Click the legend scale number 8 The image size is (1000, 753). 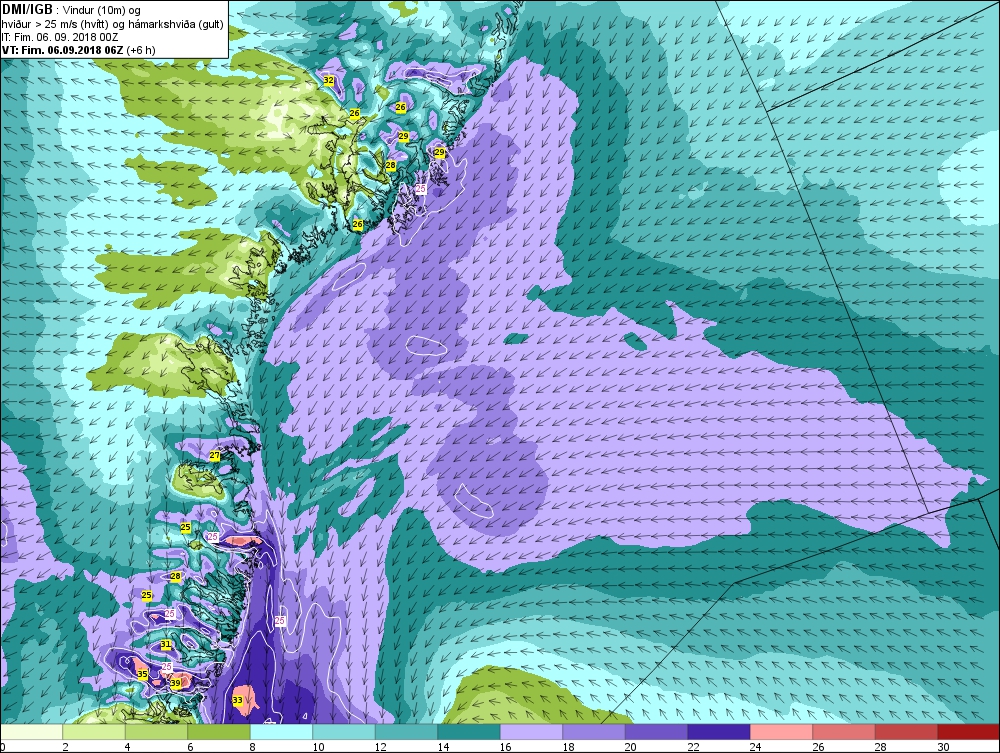[x=253, y=747]
